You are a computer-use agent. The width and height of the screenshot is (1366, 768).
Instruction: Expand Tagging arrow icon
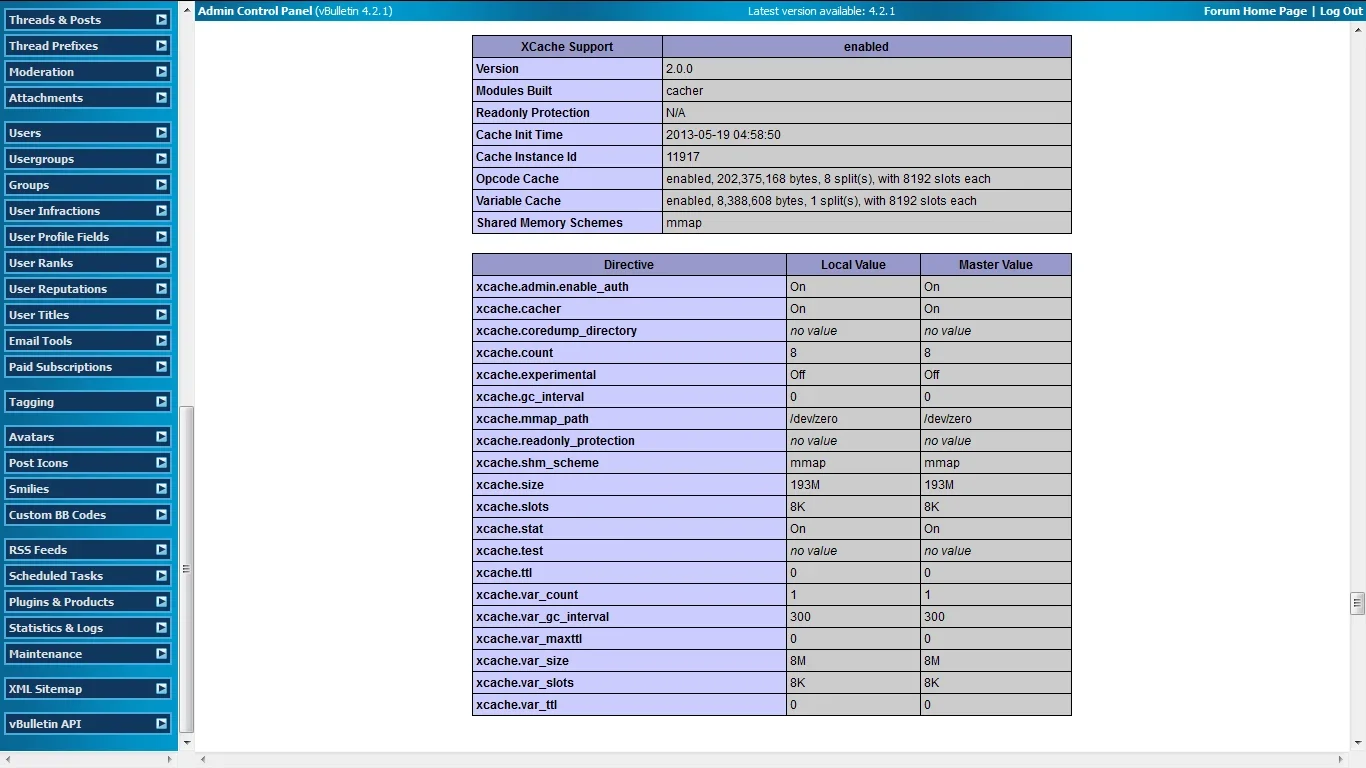point(161,402)
